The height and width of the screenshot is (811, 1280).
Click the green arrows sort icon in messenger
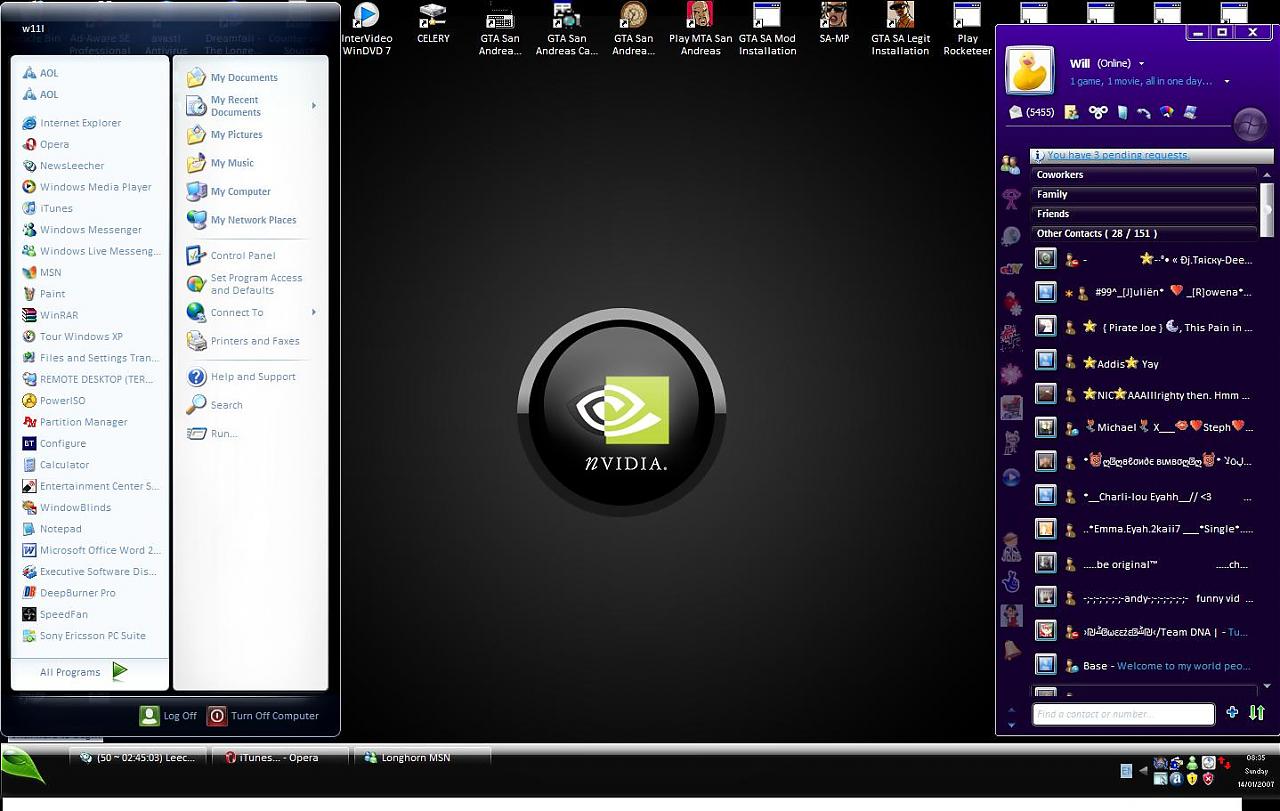pos(1257,713)
